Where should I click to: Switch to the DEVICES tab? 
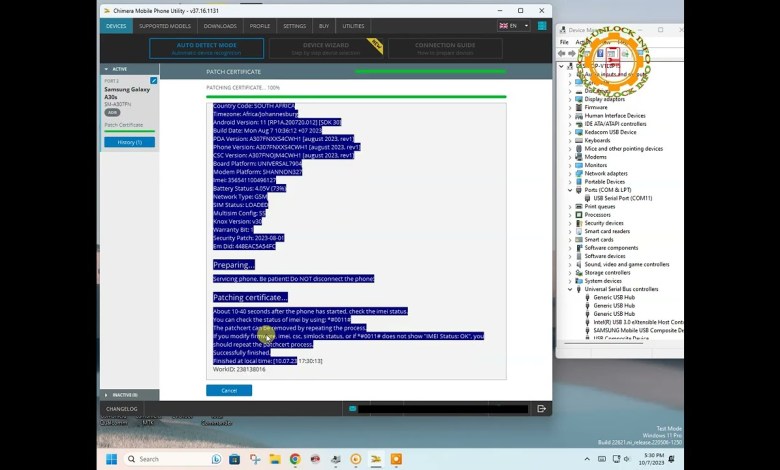coord(116,26)
